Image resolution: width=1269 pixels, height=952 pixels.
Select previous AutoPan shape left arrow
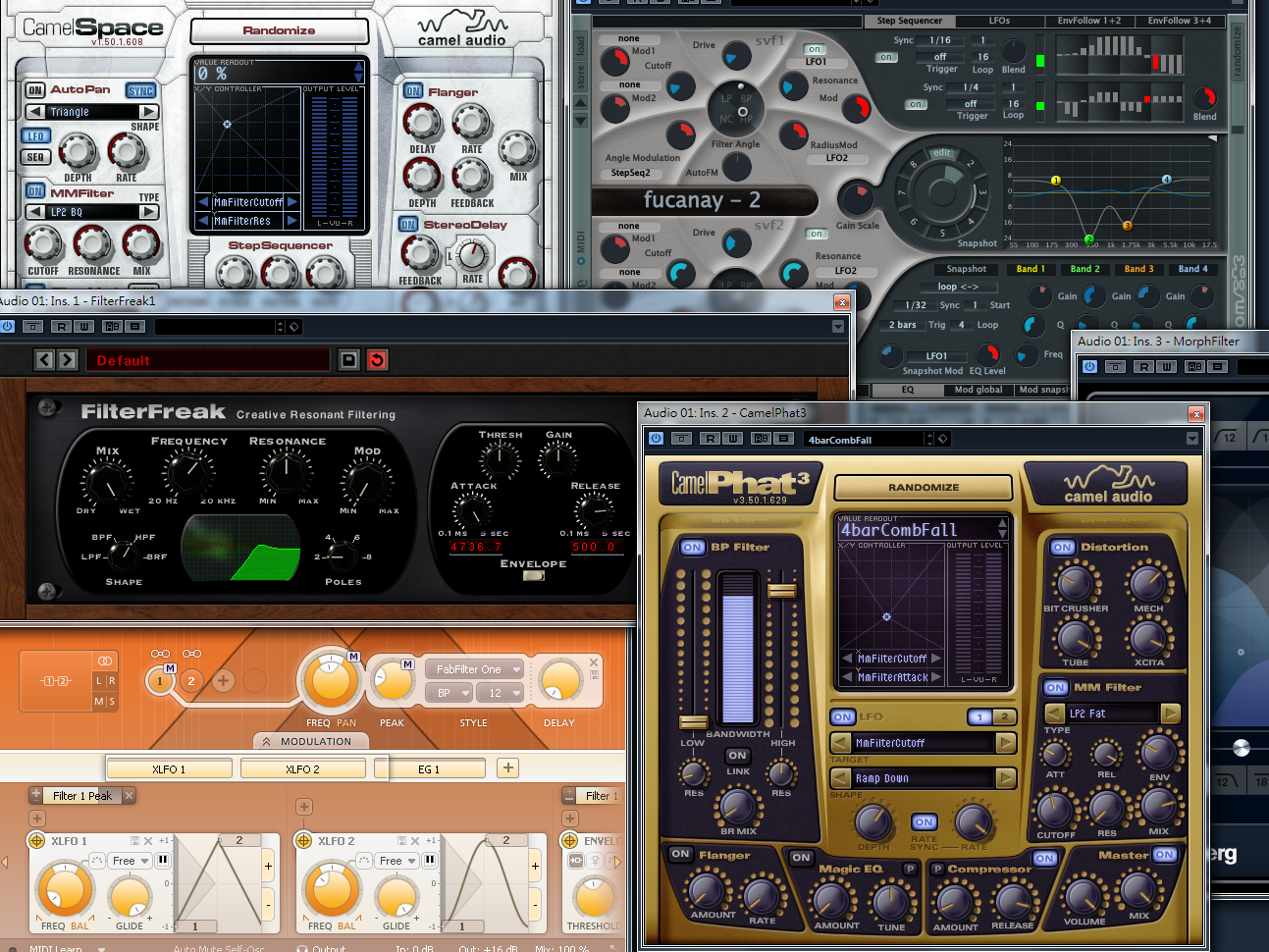click(35, 112)
